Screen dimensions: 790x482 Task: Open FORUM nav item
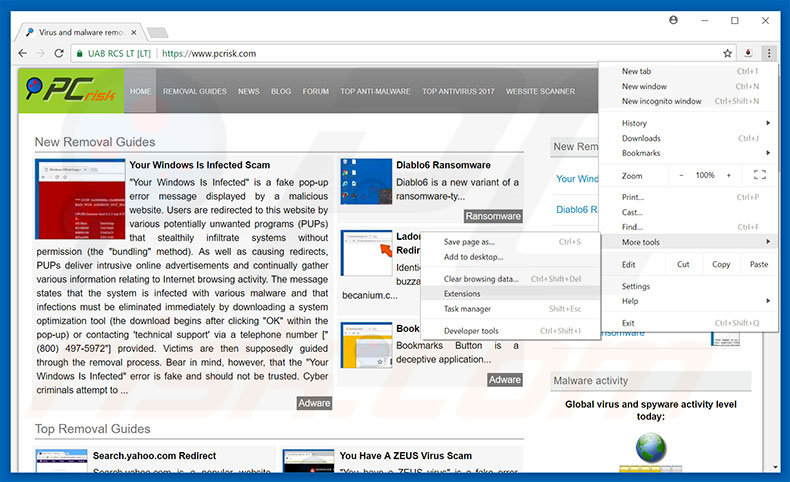(x=315, y=91)
